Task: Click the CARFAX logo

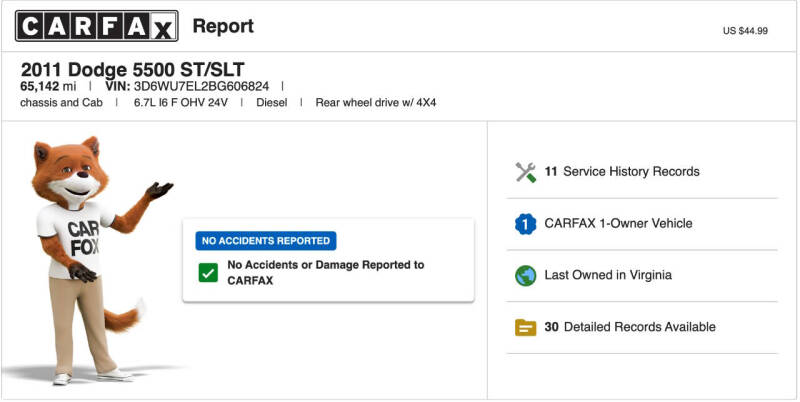Action: (x=97, y=26)
